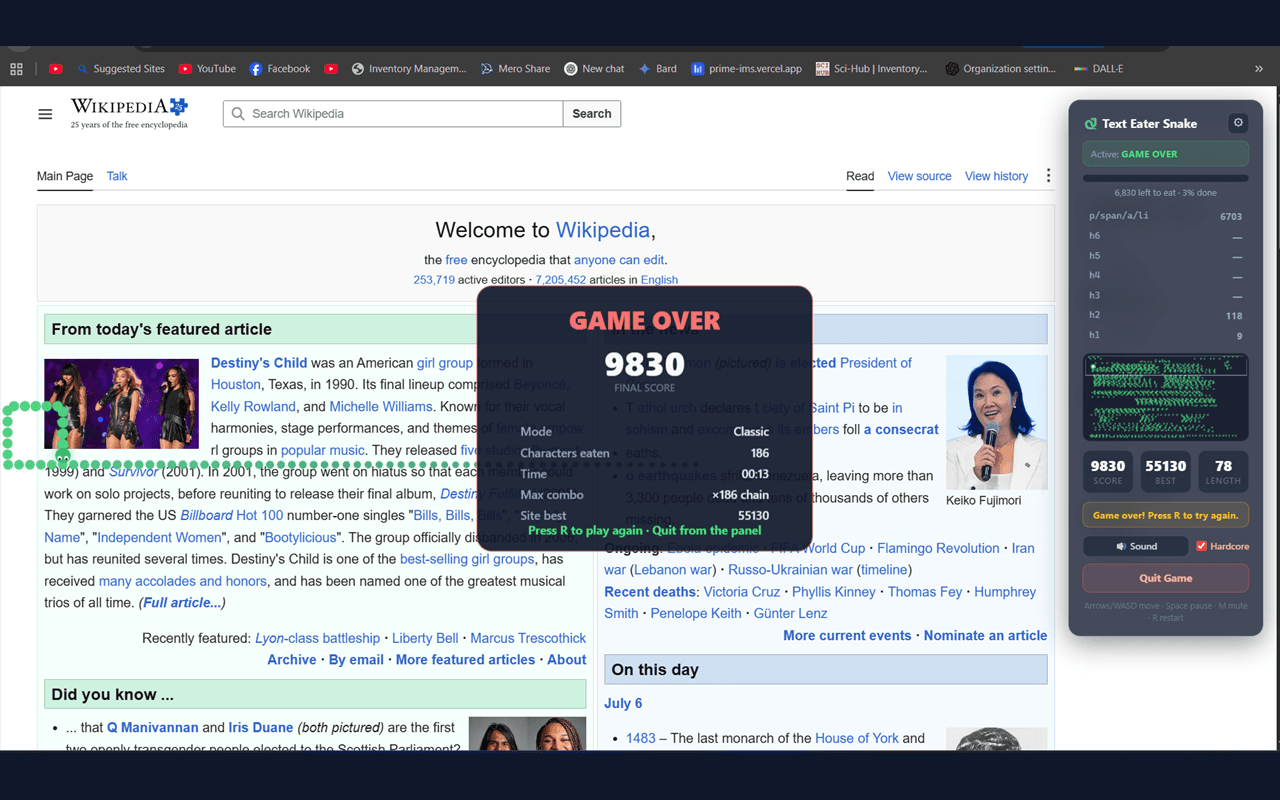Click the BEST score 55130 box
Image resolution: width=1280 pixels, height=800 pixels.
point(1165,471)
